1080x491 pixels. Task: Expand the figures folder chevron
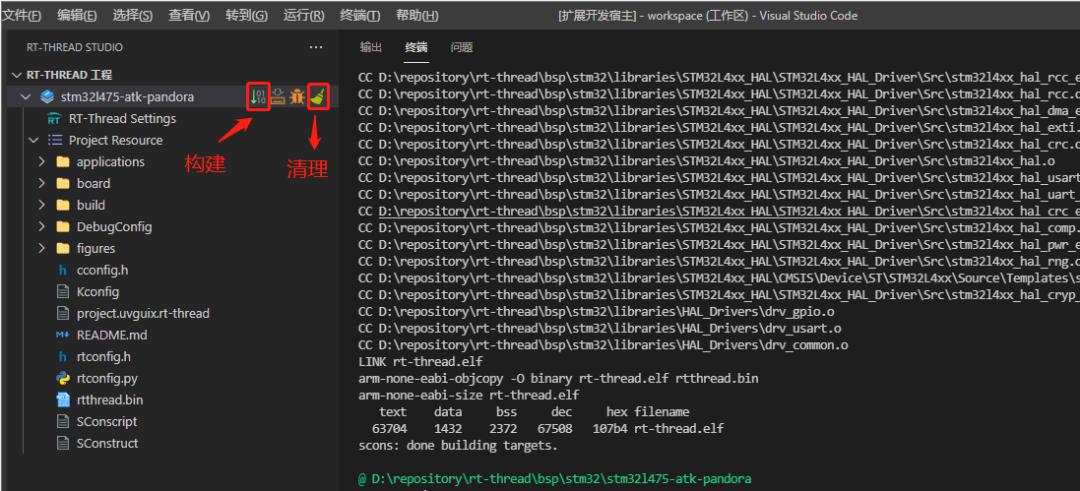pyautogui.click(x=42, y=248)
